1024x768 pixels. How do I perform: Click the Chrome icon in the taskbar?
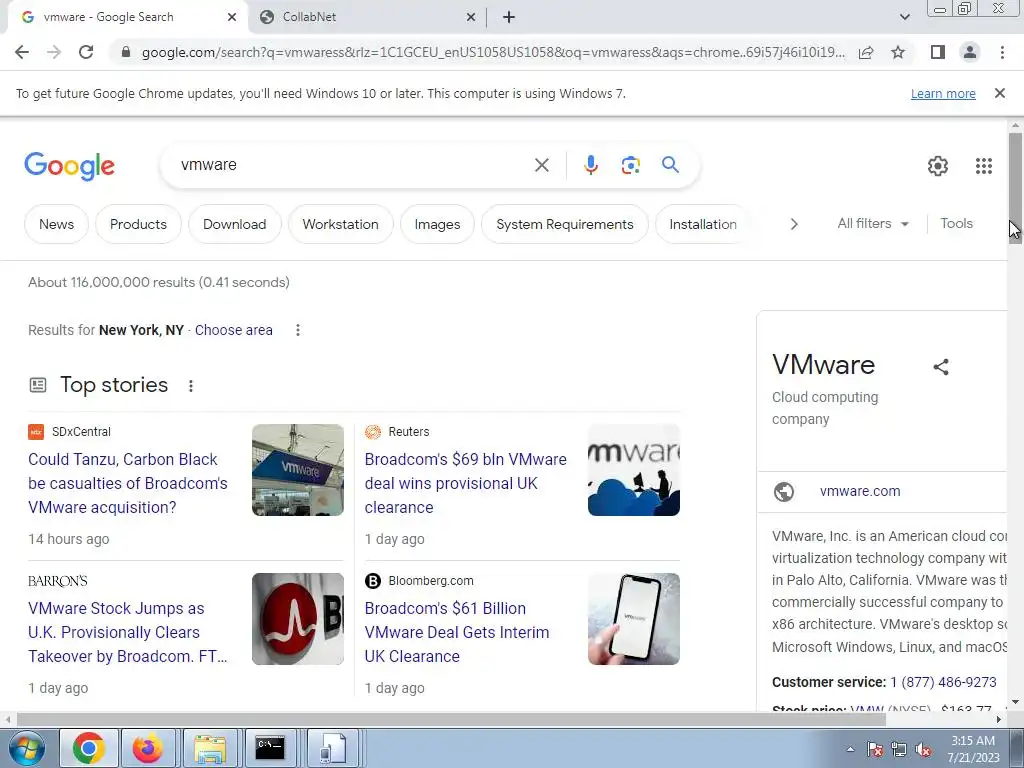pyautogui.click(x=89, y=748)
